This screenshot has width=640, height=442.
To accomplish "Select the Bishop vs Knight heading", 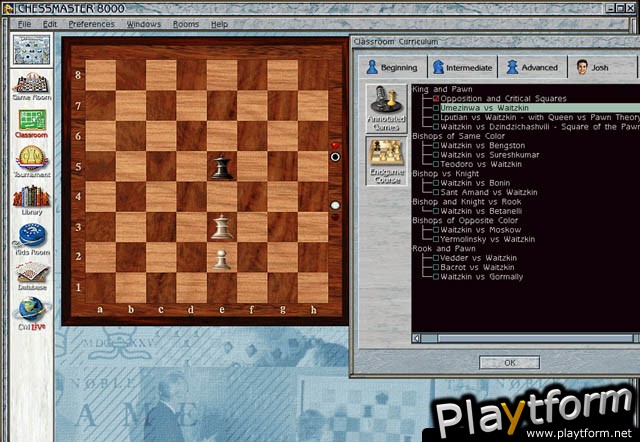I will [x=445, y=173].
